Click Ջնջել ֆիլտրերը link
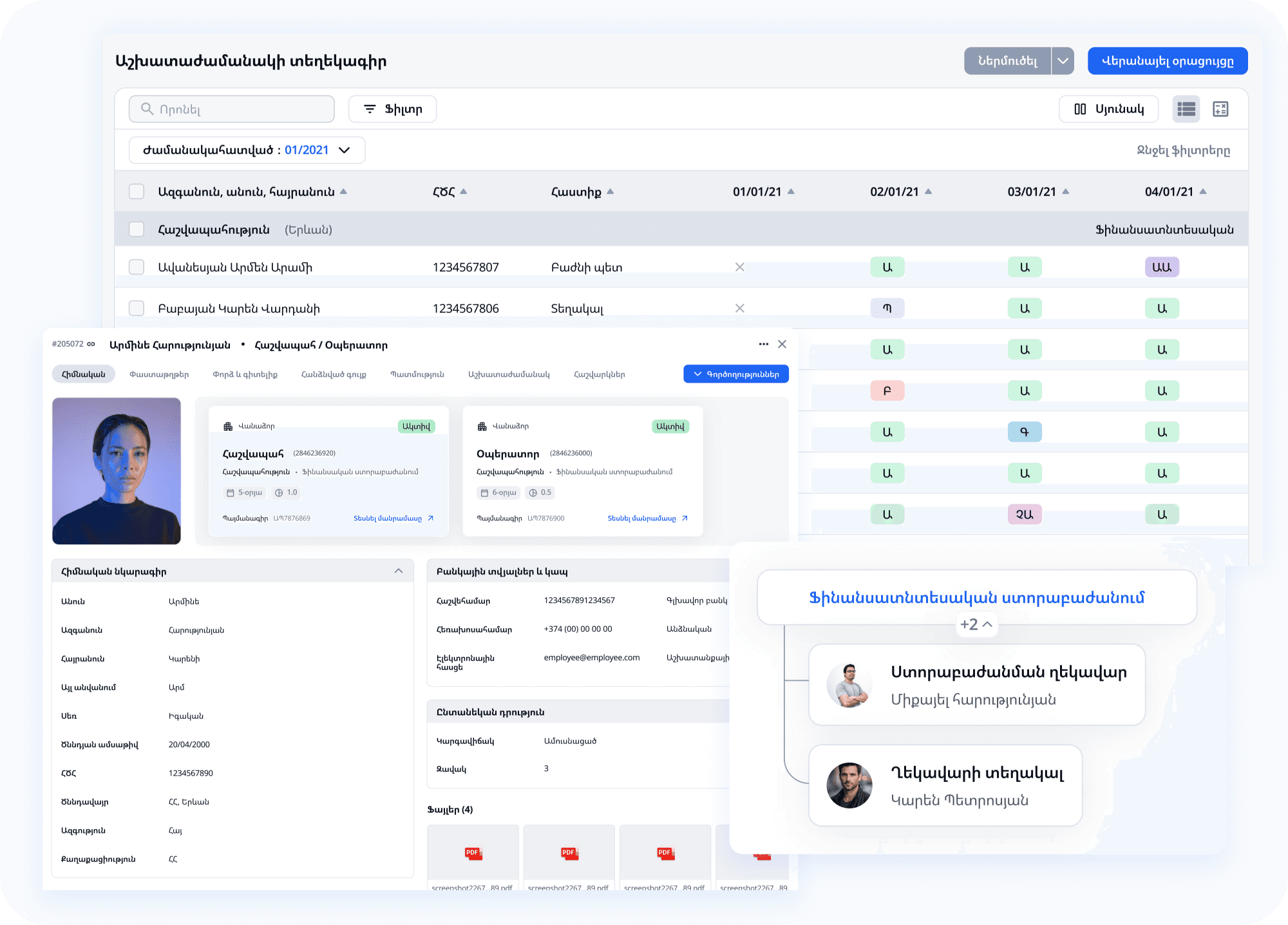The width and height of the screenshot is (1288, 925). [x=1183, y=150]
